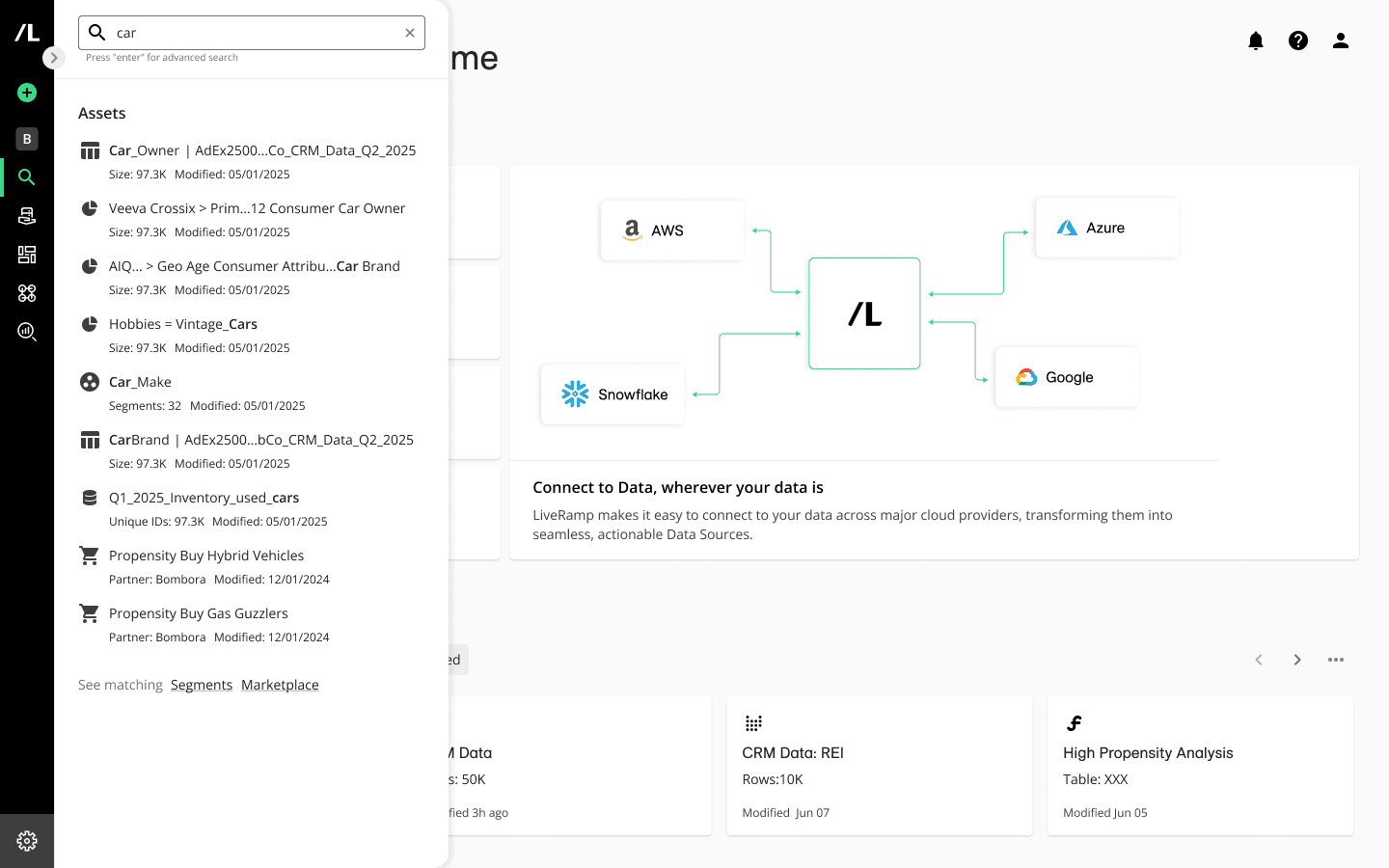Select the Q1_2025_Inventory_used_cars result
This screenshot has height=868, width=1389.
[x=204, y=498]
